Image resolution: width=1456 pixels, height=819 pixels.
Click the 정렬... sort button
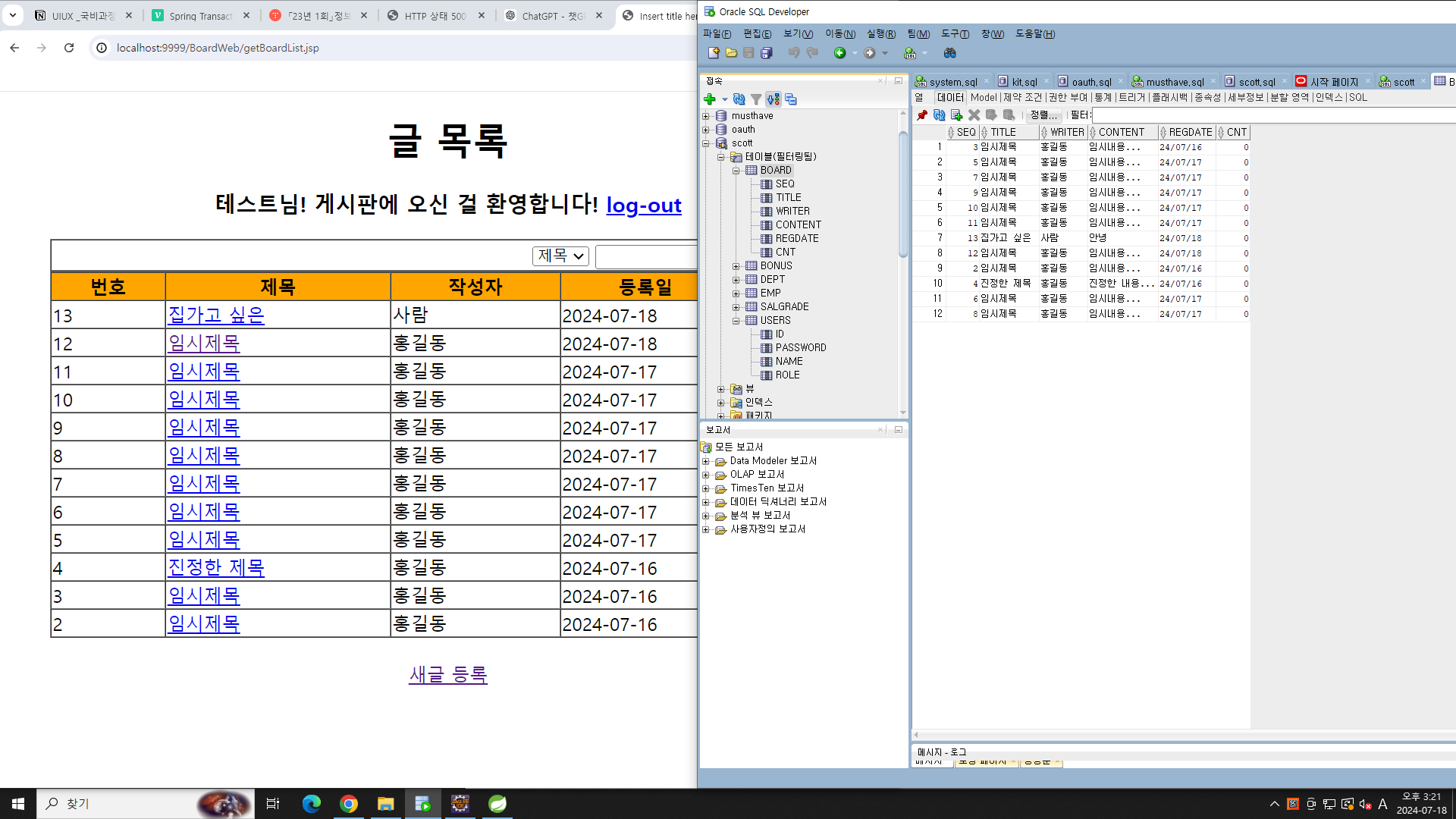coord(1043,115)
